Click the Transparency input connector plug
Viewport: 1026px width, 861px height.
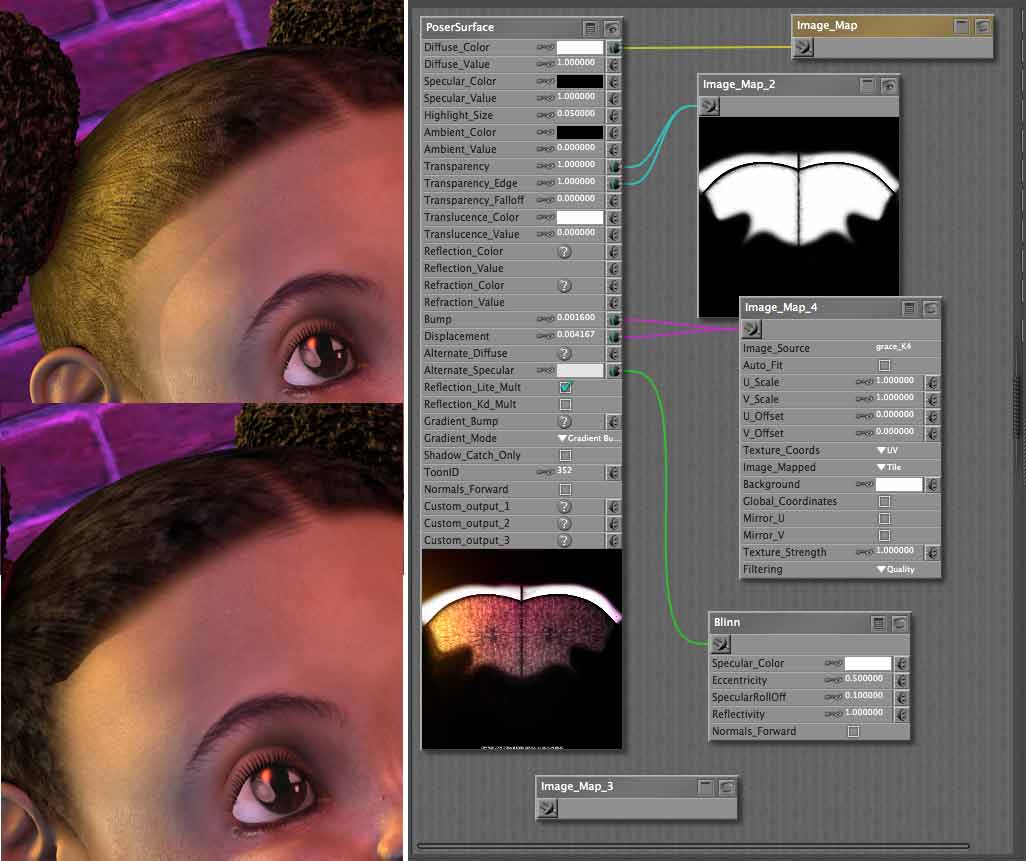(614, 166)
